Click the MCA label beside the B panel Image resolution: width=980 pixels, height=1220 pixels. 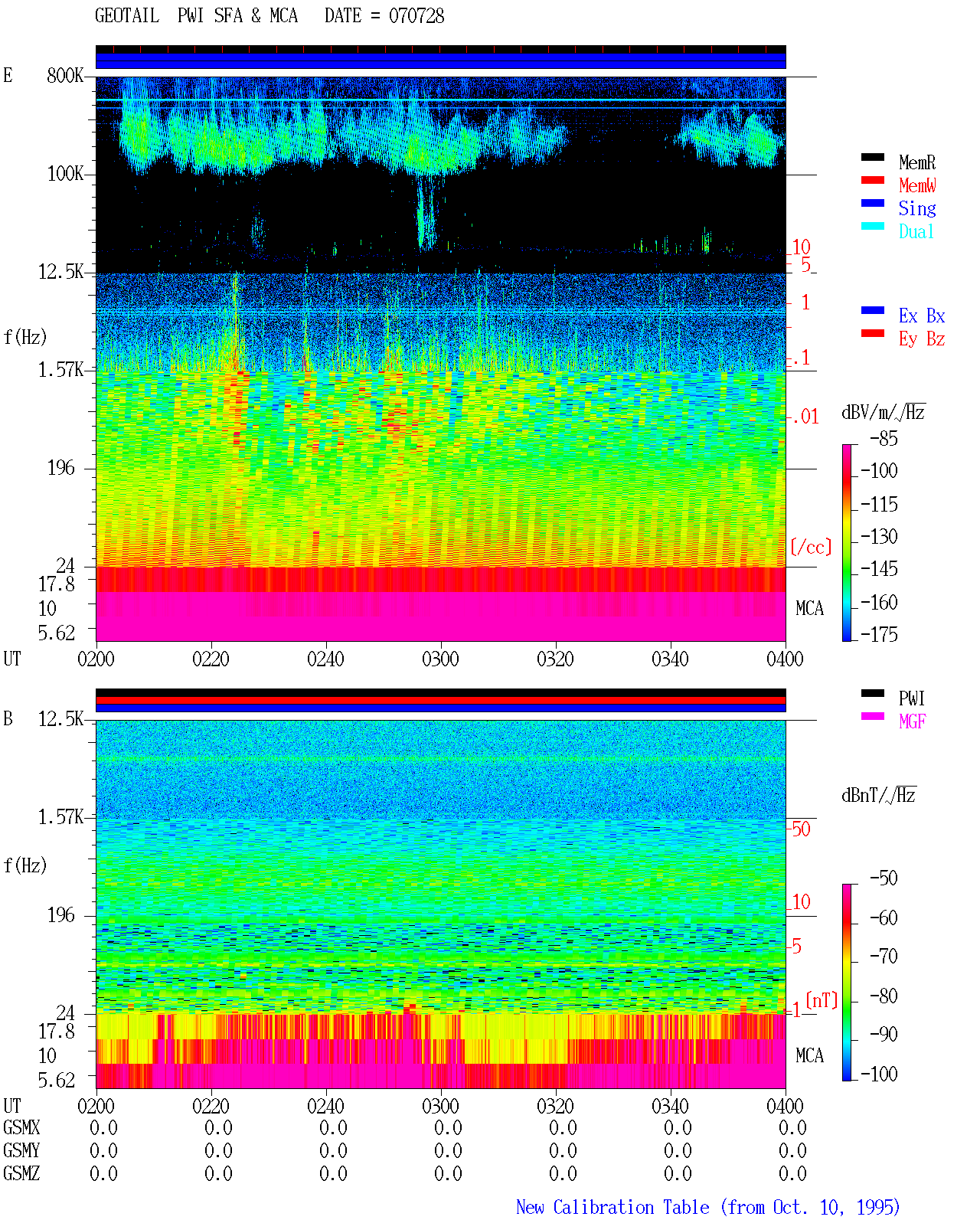(x=809, y=1055)
